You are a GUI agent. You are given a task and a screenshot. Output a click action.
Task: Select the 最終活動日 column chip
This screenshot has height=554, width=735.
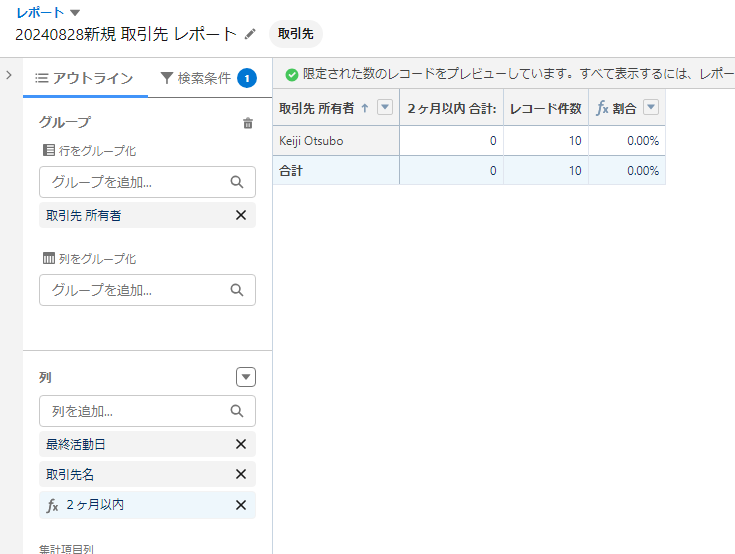point(147,444)
